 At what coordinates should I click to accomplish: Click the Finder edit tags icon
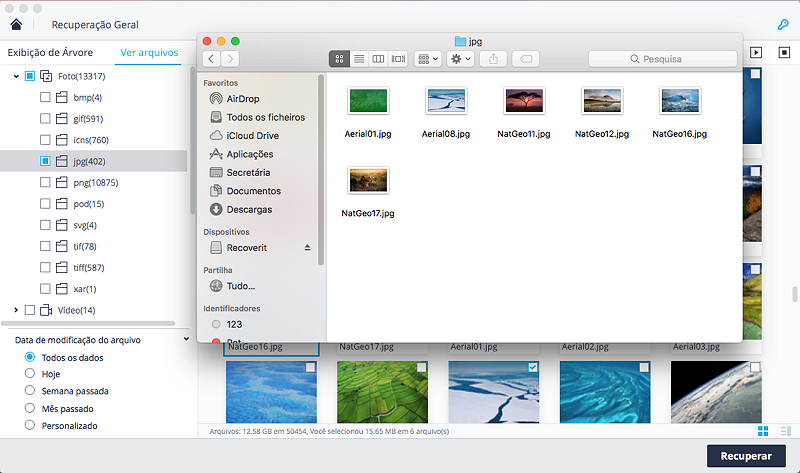pyautogui.click(x=526, y=59)
